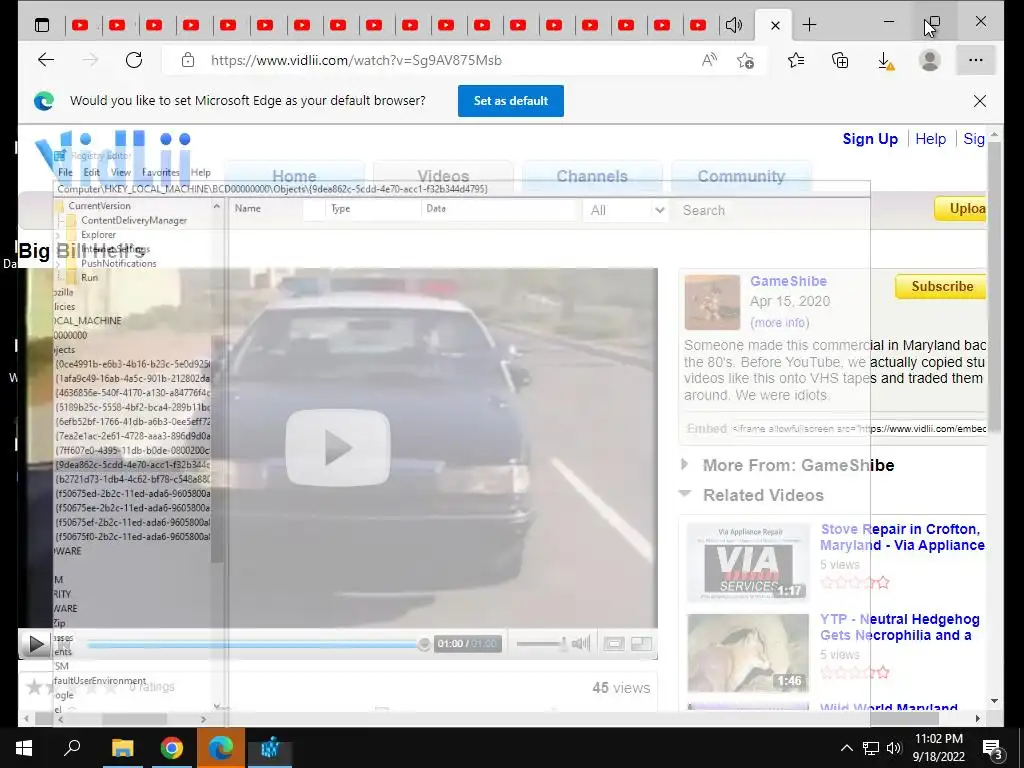Open the GameShibe channel link

point(788,281)
